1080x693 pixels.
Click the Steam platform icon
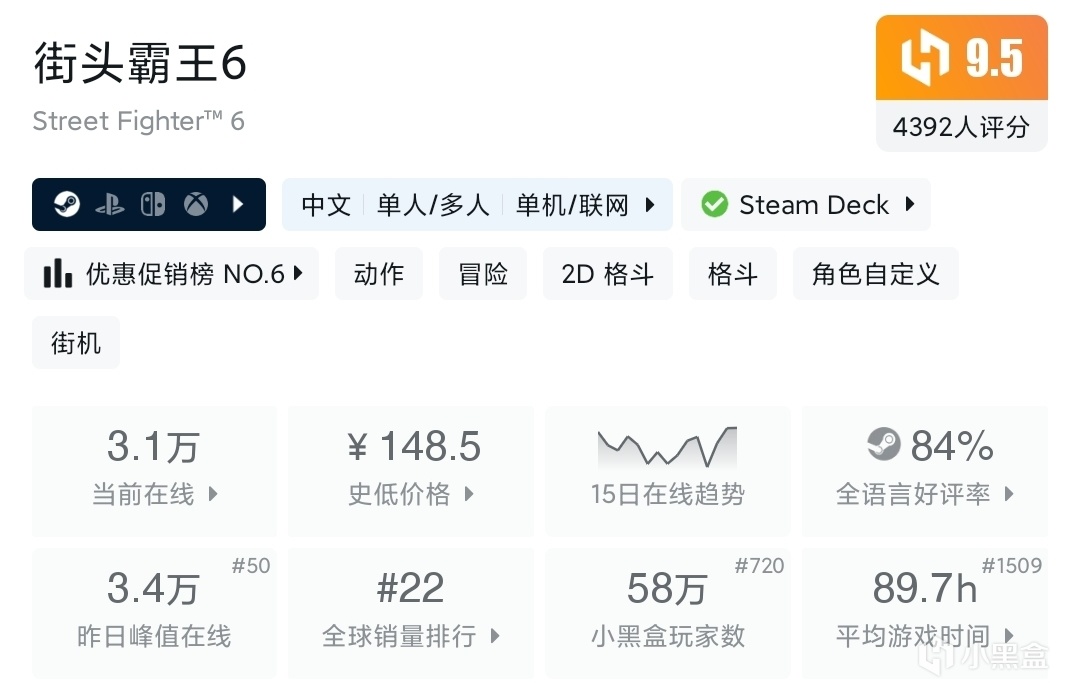[x=67, y=205]
